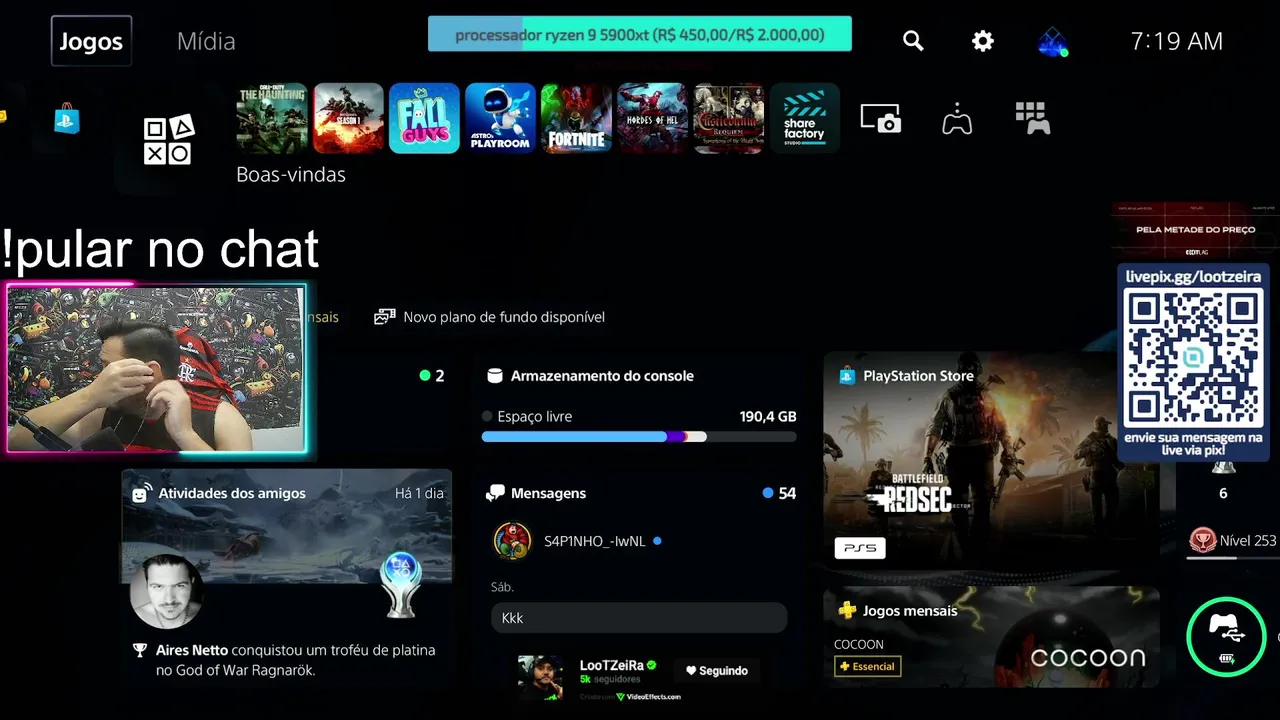Image resolution: width=1280 pixels, height=720 pixels.
Task: Open the Share Factory Studio app
Action: (804, 118)
